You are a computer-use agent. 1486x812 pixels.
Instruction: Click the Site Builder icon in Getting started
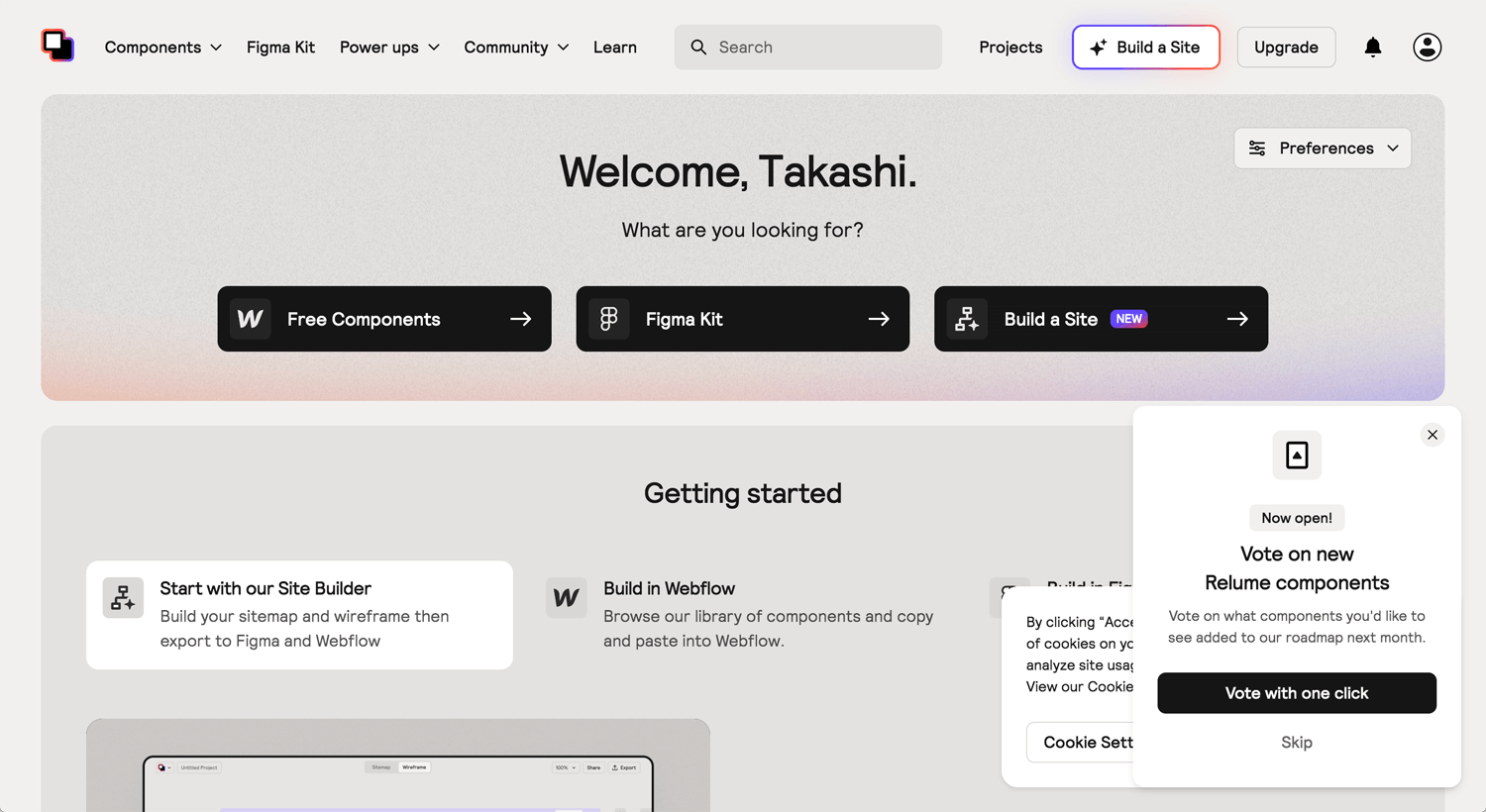[123, 598]
